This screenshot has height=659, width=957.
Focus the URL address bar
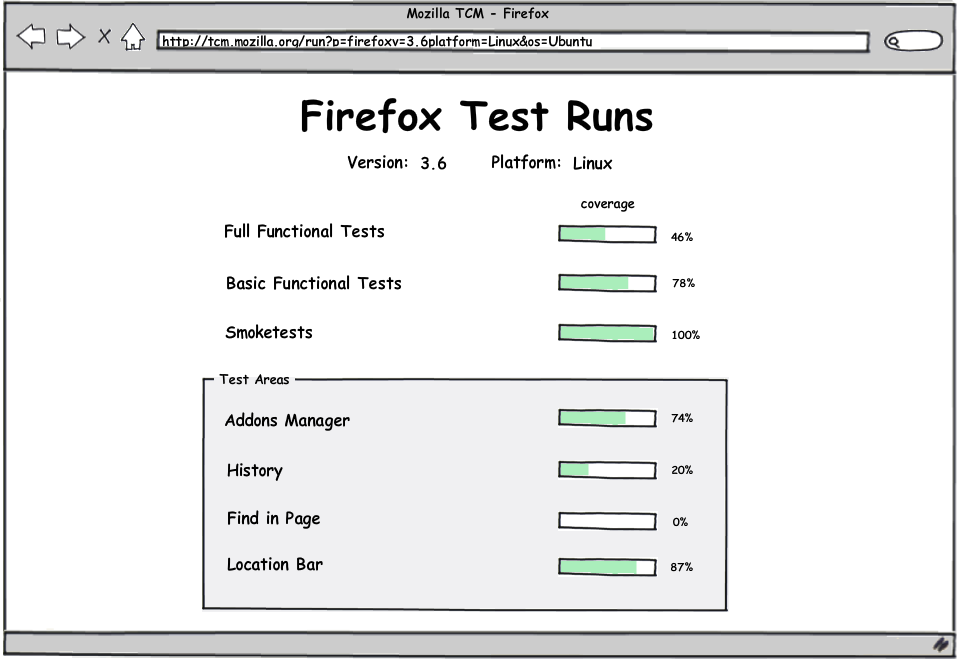click(513, 41)
